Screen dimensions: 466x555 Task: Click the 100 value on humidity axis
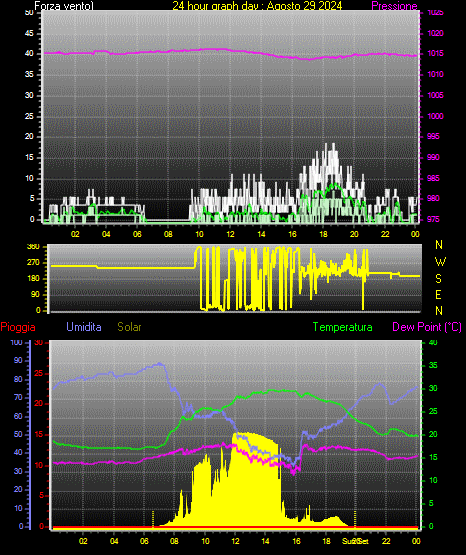click(16, 342)
